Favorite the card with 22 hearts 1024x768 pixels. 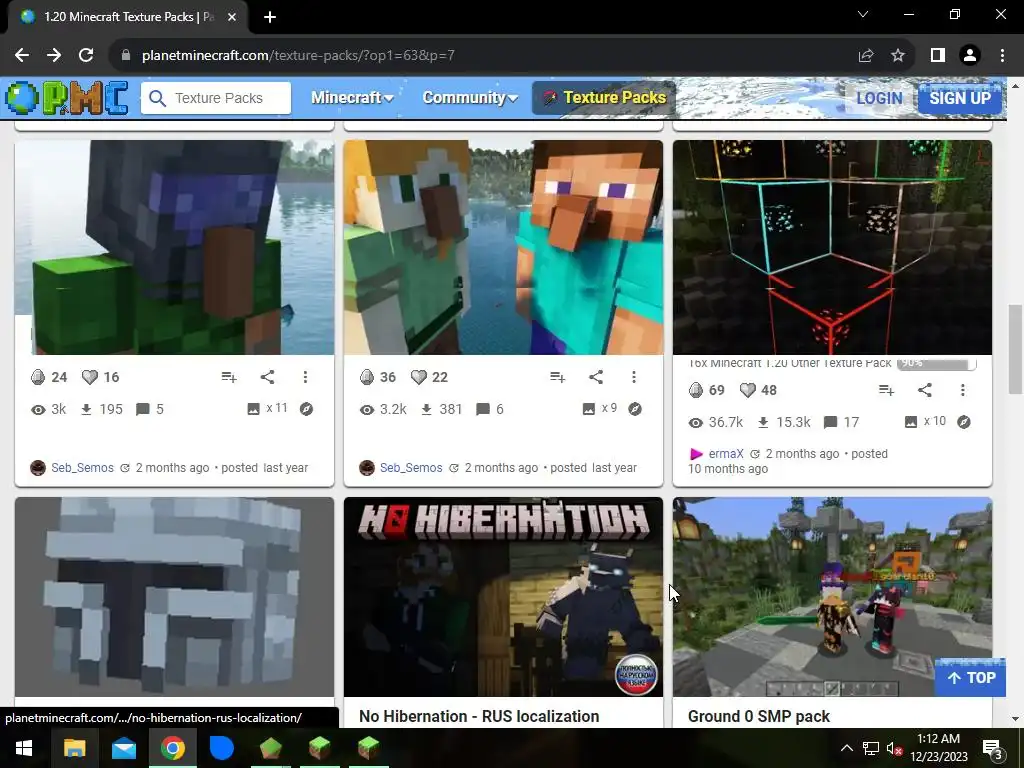click(x=419, y=377)
